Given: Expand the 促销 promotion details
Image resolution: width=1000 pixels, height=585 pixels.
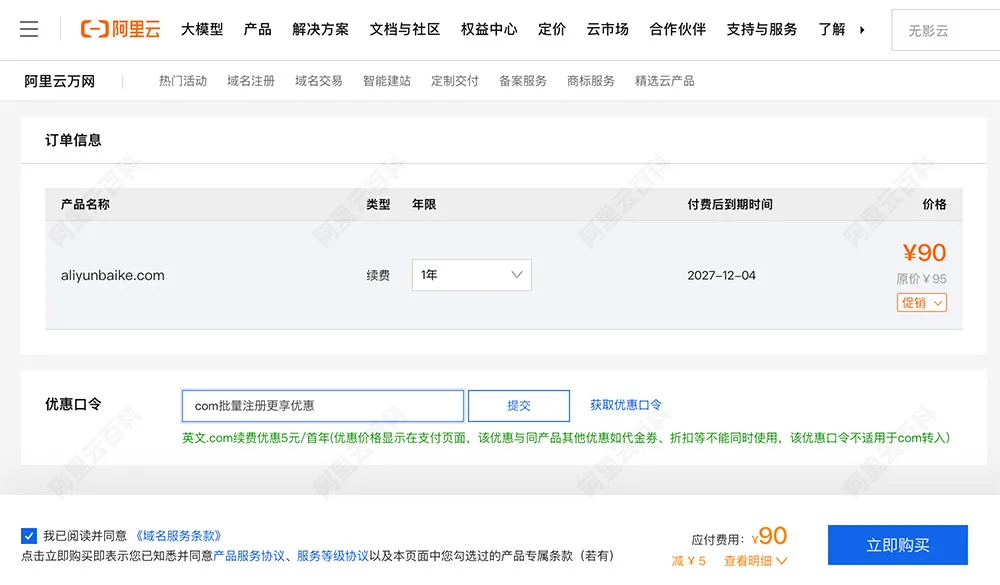Looking at the screenshot, I should point(921,302).
